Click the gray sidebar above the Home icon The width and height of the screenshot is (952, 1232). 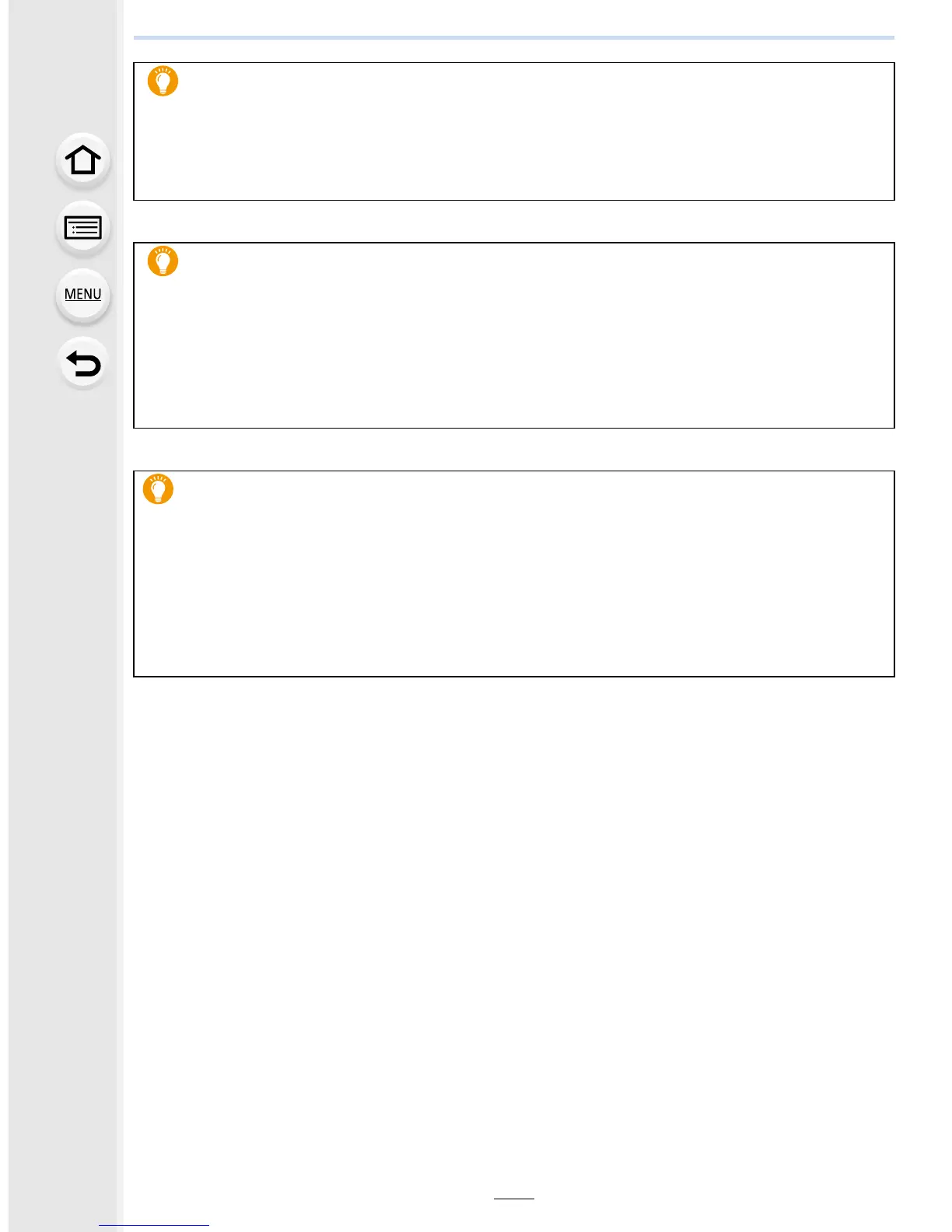62,66
